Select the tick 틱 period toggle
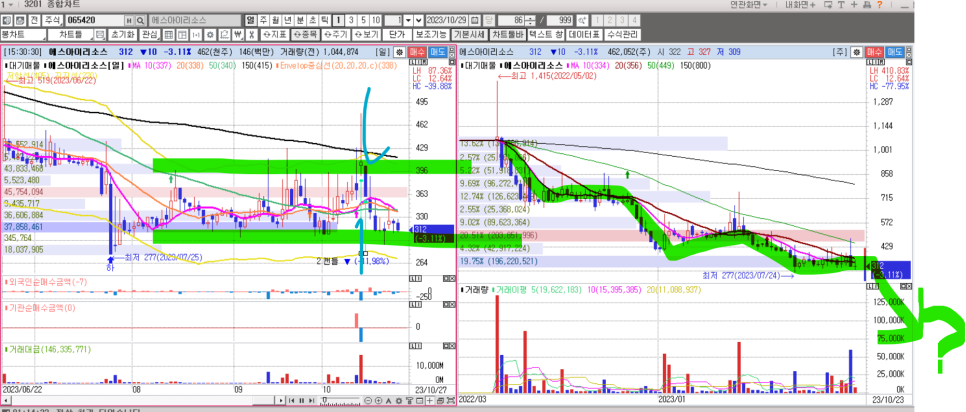Image resolution: width=966 pixels, height=412 pixels. [x=323, y=20]
